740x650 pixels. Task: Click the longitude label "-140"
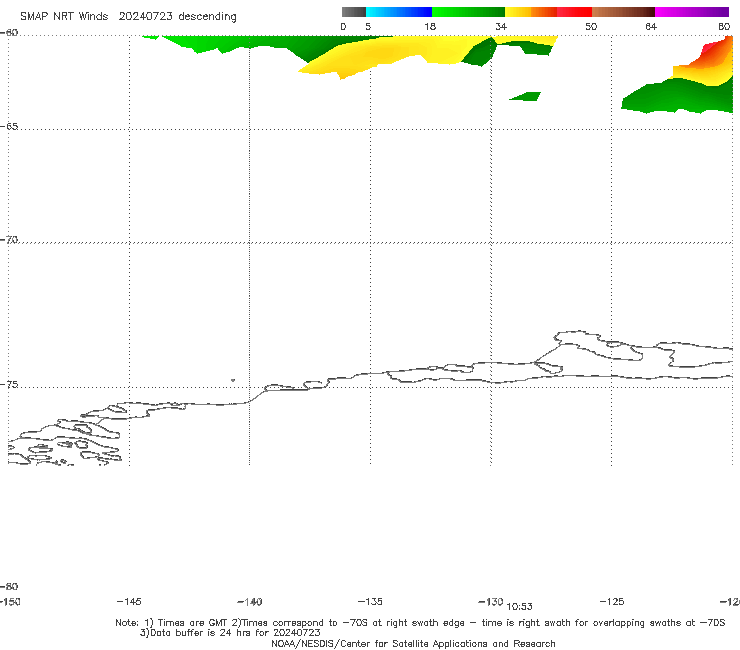pyautogui.click(x=250, y=601)
